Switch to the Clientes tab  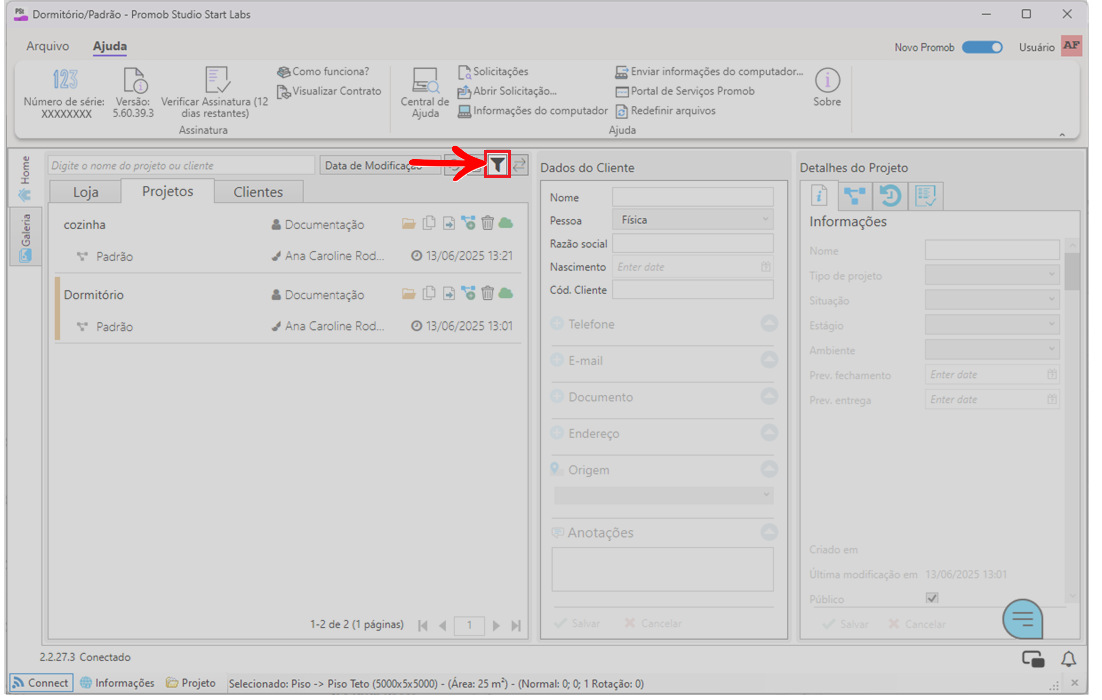258,192
